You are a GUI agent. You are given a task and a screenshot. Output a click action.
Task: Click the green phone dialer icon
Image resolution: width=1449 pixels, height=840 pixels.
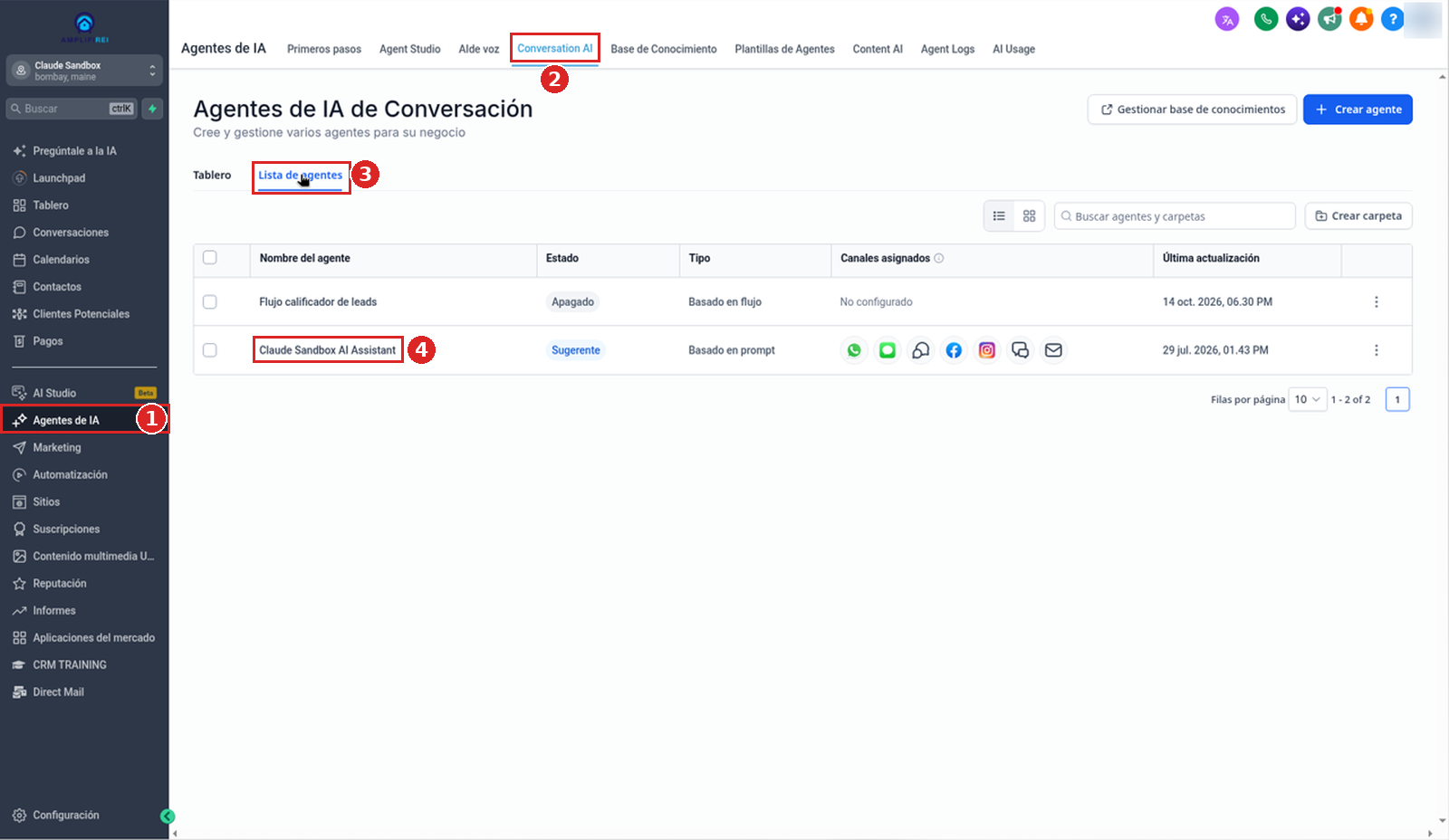[x=1266, y=19]
